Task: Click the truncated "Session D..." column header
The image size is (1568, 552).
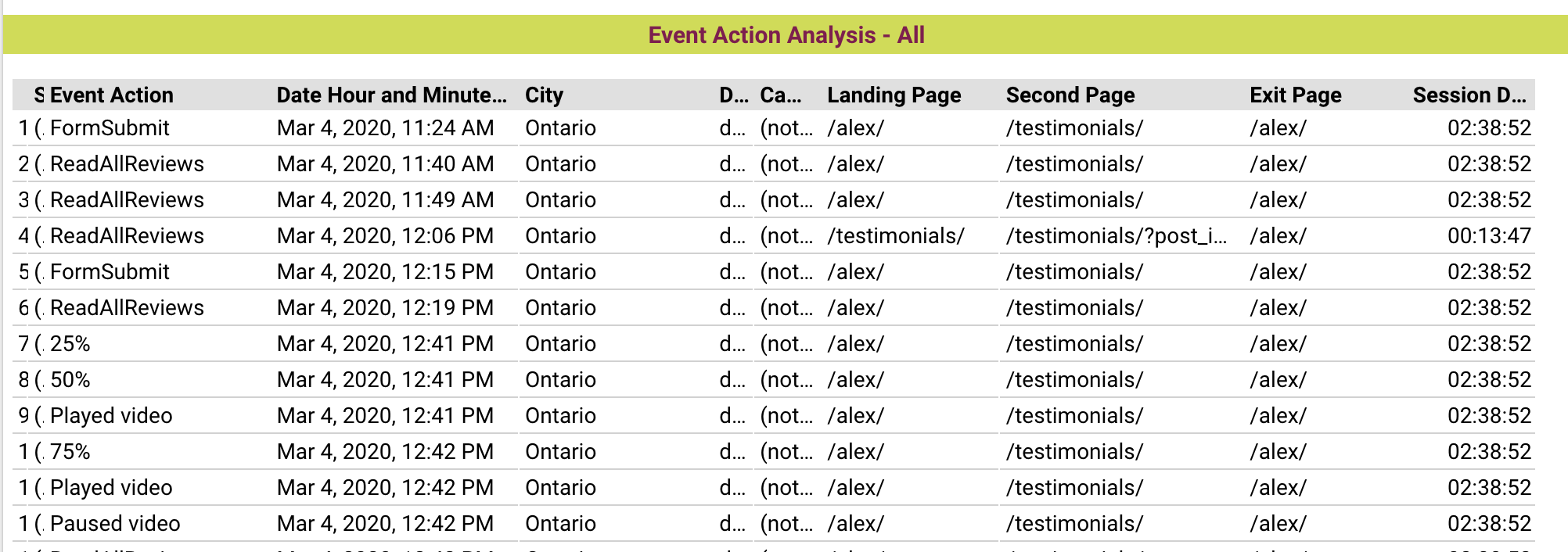Action: (1469, 95)
